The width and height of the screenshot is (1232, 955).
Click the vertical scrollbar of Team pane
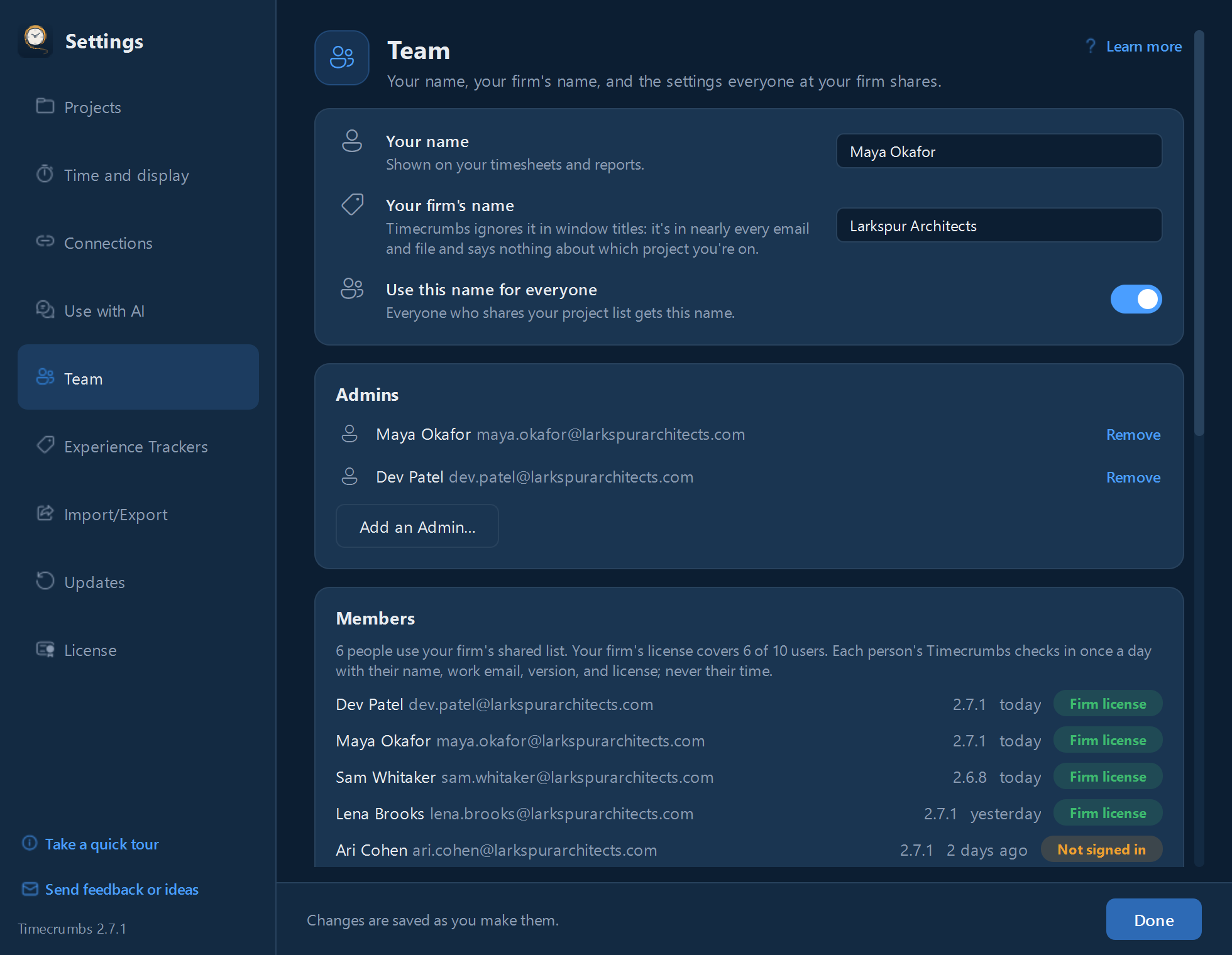1199,232
